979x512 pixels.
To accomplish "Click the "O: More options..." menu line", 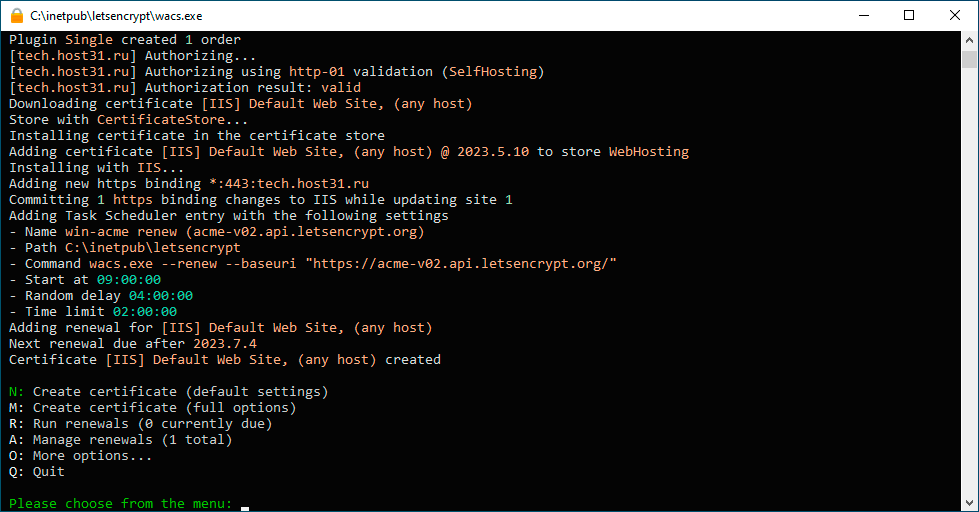I will (80, 456).
